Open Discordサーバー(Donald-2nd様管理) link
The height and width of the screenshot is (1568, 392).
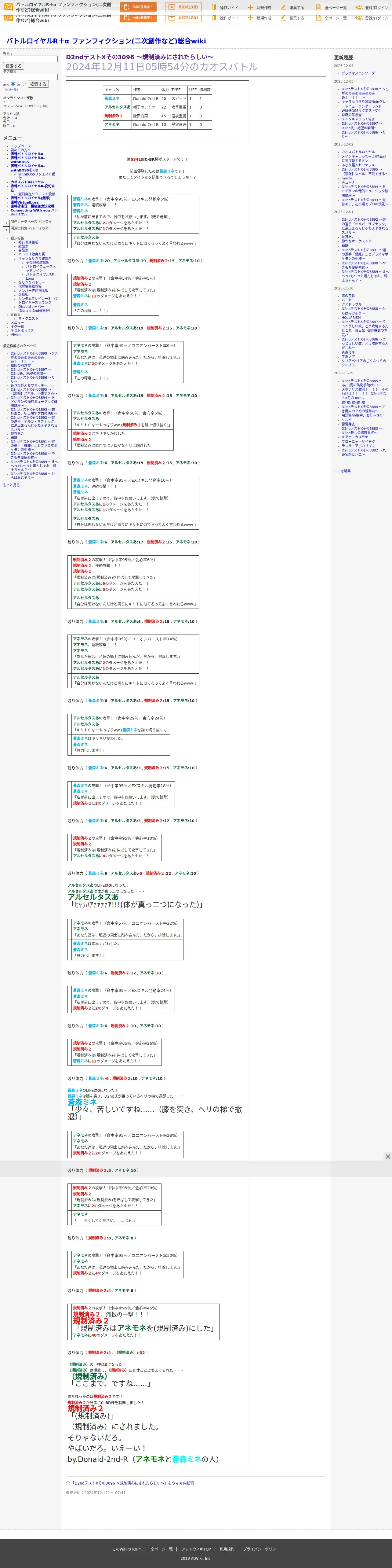point(34,308)
